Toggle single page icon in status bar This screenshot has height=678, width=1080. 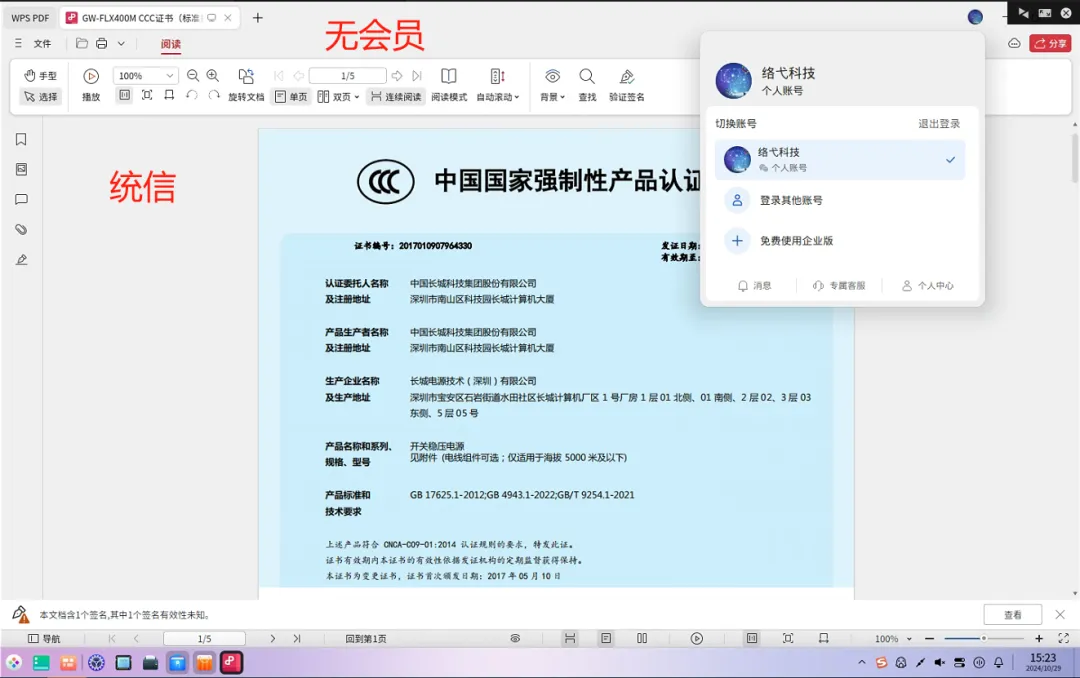[606, 639]
